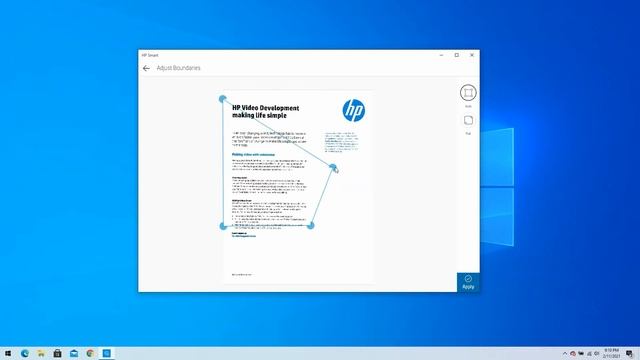The width and height of the screenshot is (640, 360).
Task: Open the Windows Start menu
Action: [x=8, y=353]
